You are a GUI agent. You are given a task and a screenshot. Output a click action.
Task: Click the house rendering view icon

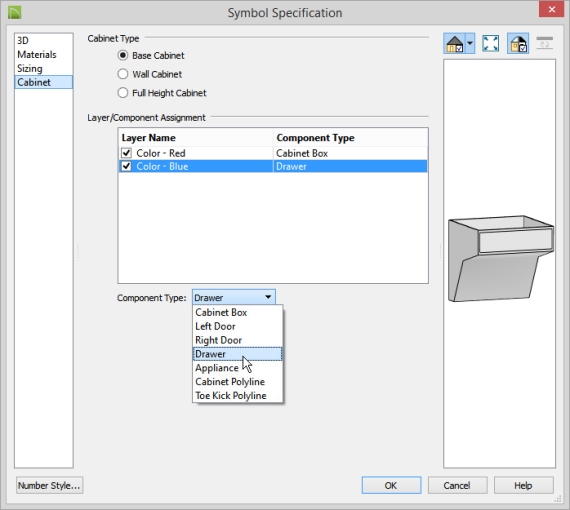(454, 44)
